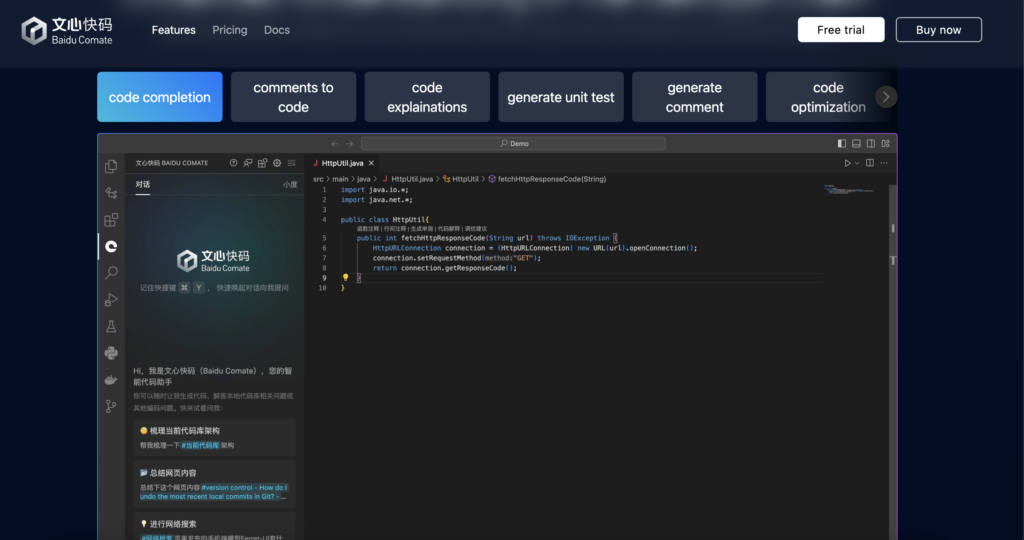Click the 梳理当前代码库架构 suggestion card
The image size is (1024, 540).
tap(214, 437)
